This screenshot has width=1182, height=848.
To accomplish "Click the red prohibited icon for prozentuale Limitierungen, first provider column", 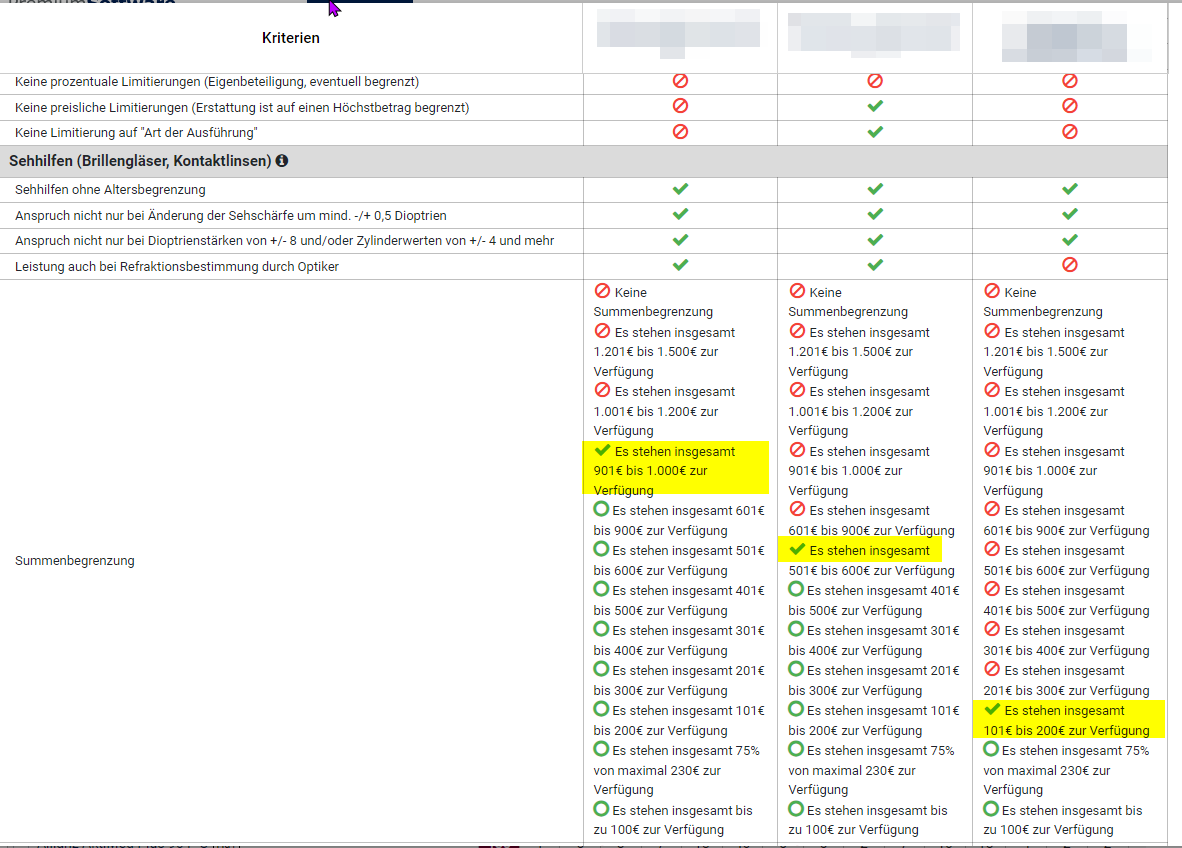I will 680,81.
